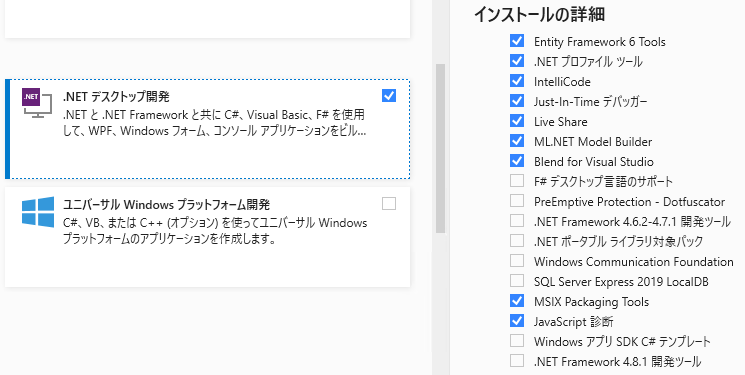The width and height of the screenshot is (745, 375).
Task: Enable Windows Communication Foundation checkbox
Action: [517, 260]
